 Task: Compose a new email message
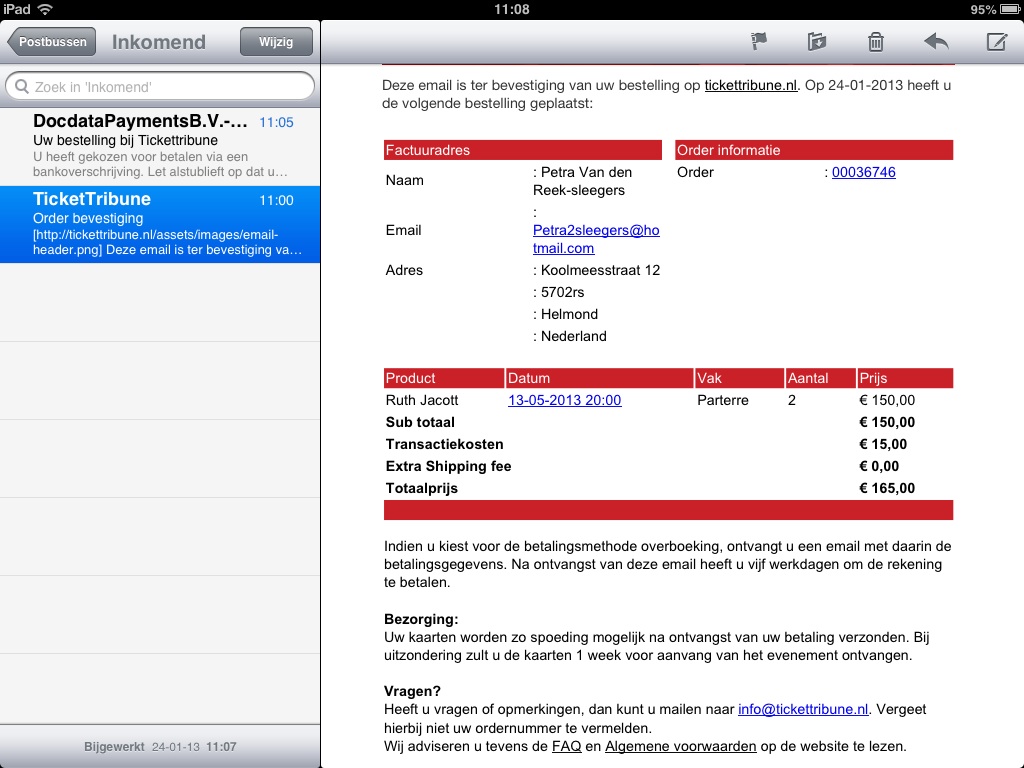[996, 42]
